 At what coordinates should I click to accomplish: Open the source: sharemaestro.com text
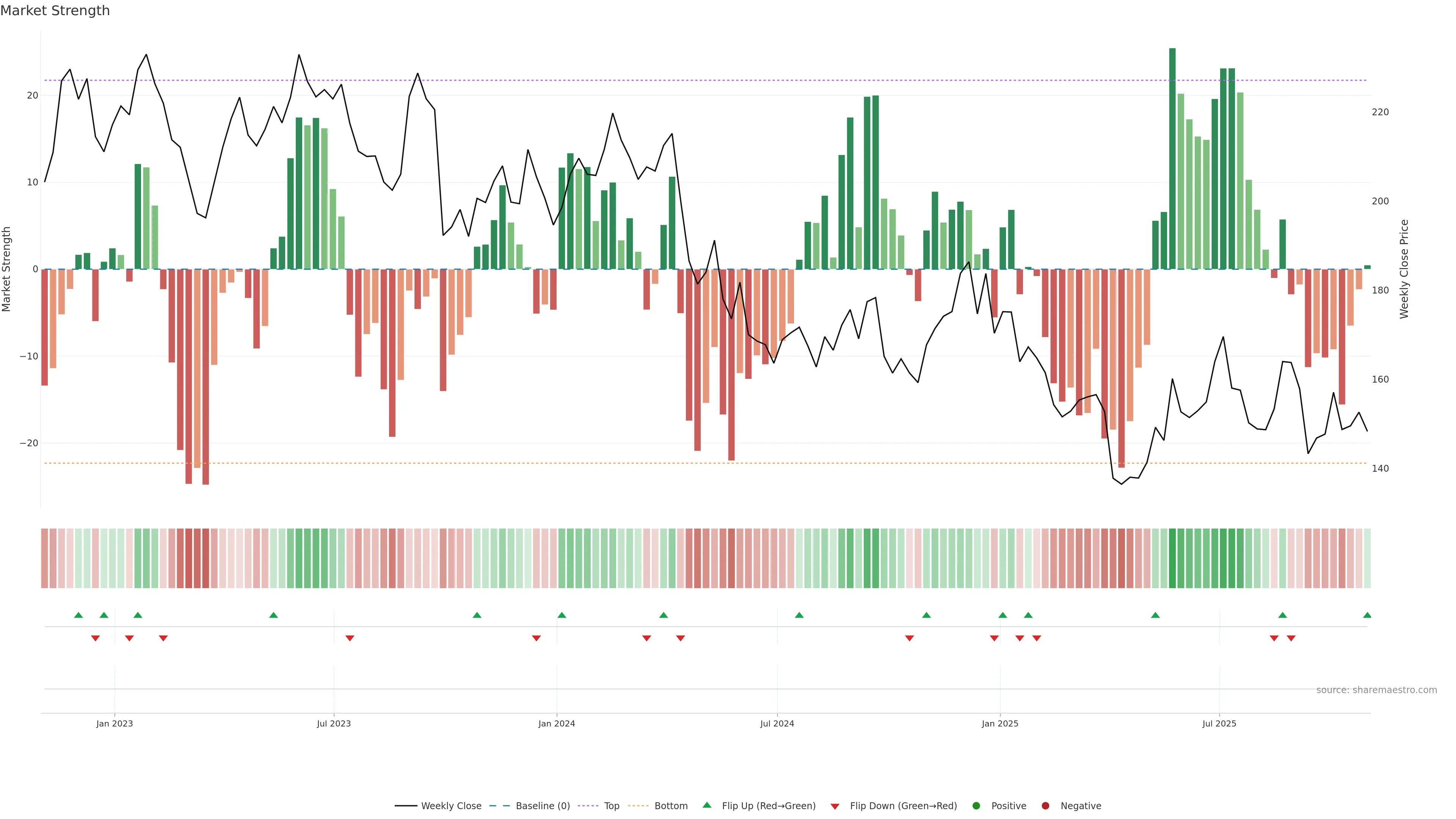(1376, 690)
